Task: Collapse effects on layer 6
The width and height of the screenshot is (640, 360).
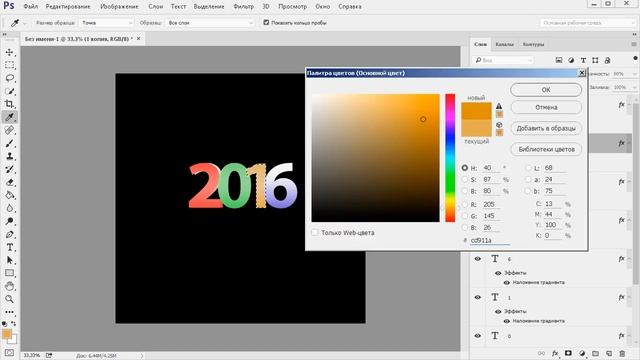Action: [630, 259]
